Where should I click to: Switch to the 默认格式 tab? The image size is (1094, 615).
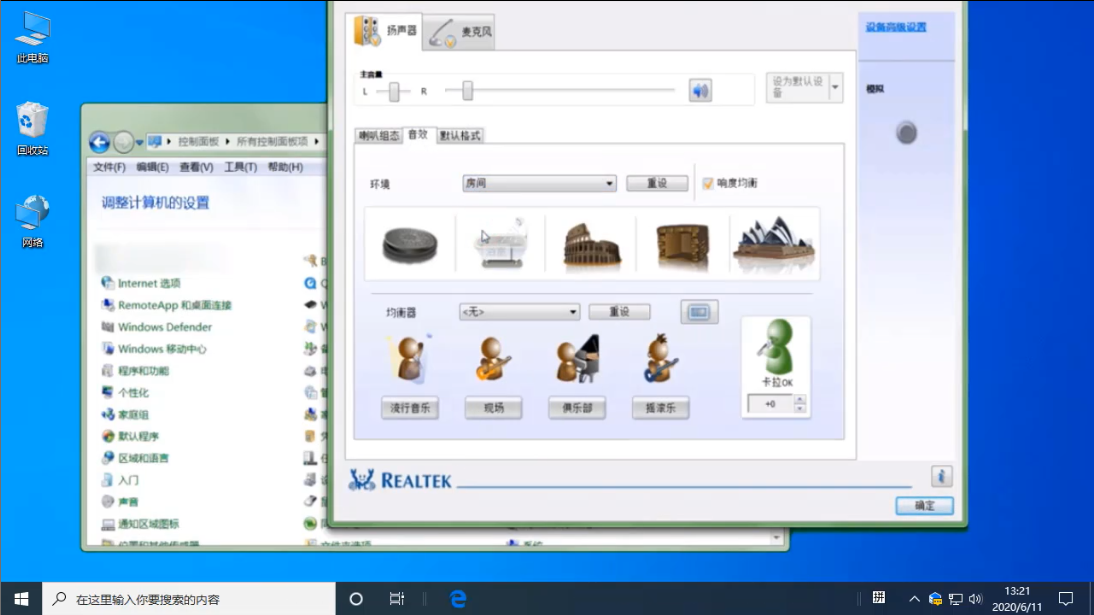click(462, 133)
